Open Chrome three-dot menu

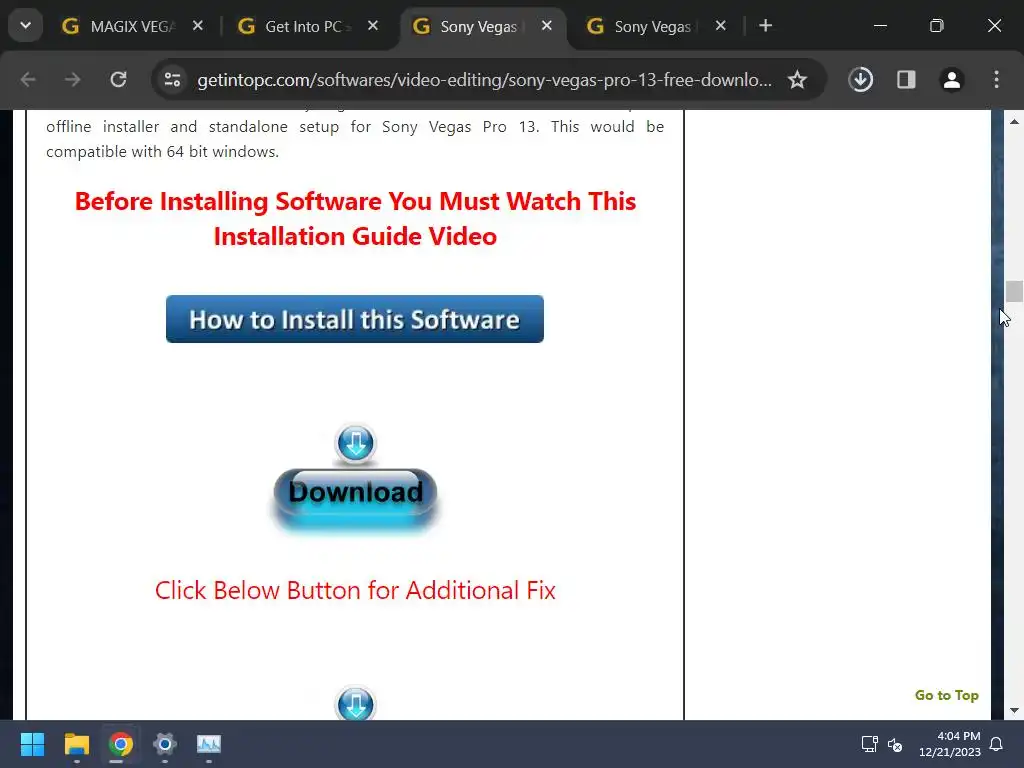tap(996, 80)
